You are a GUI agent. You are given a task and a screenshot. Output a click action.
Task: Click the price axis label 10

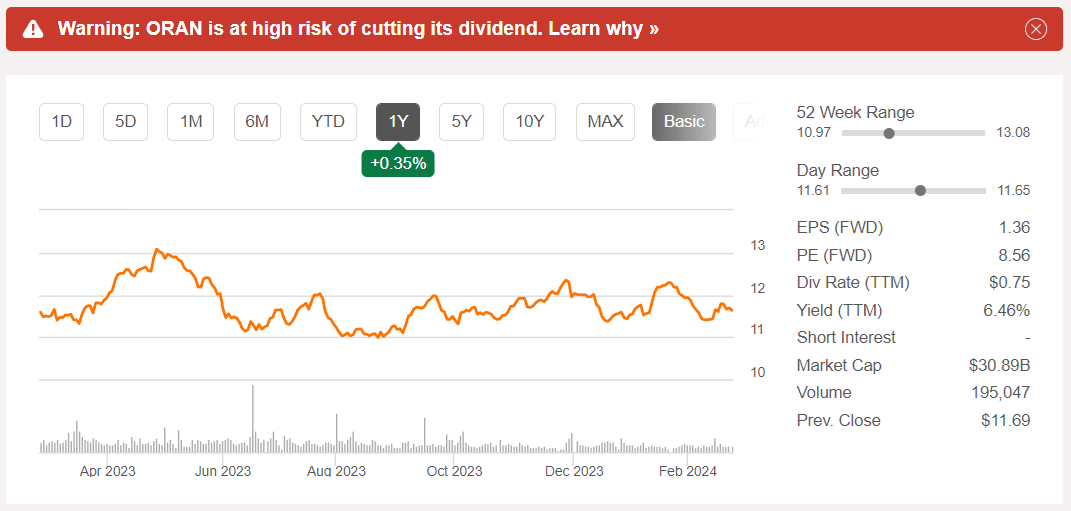click(757, 372)
